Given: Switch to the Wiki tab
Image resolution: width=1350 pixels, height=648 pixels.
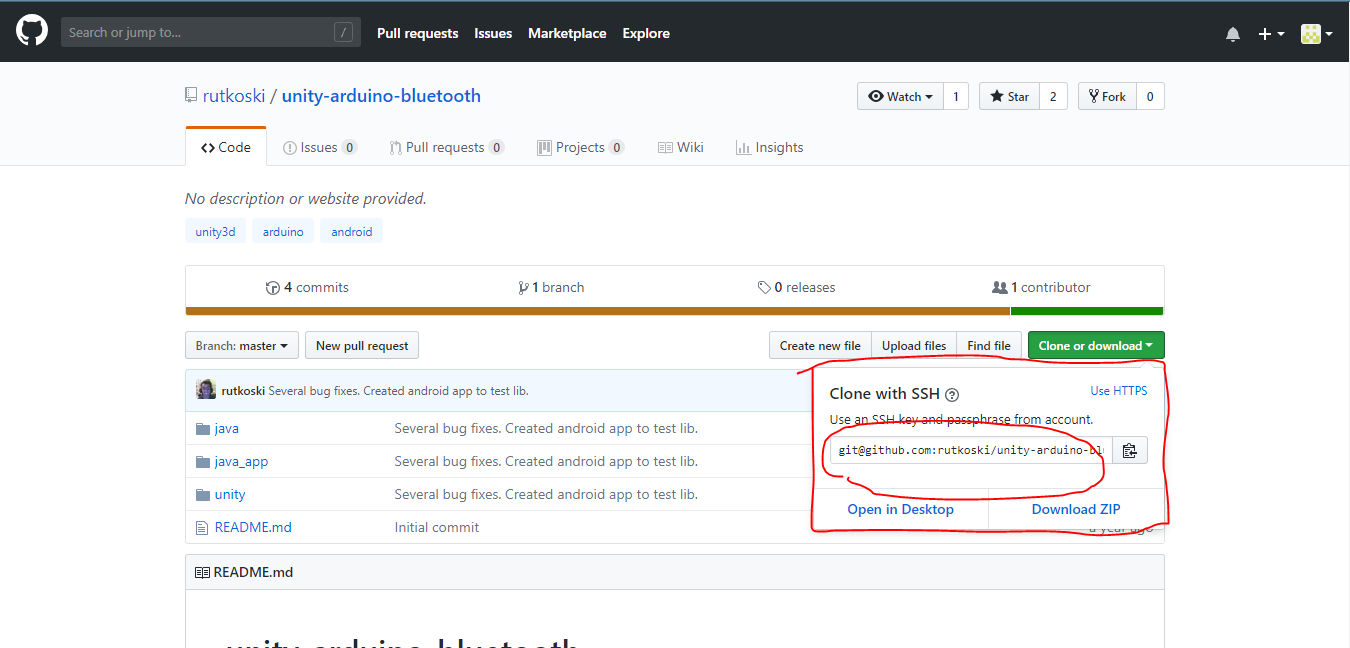Looking at the screenshot, I should tap(681, 147).
